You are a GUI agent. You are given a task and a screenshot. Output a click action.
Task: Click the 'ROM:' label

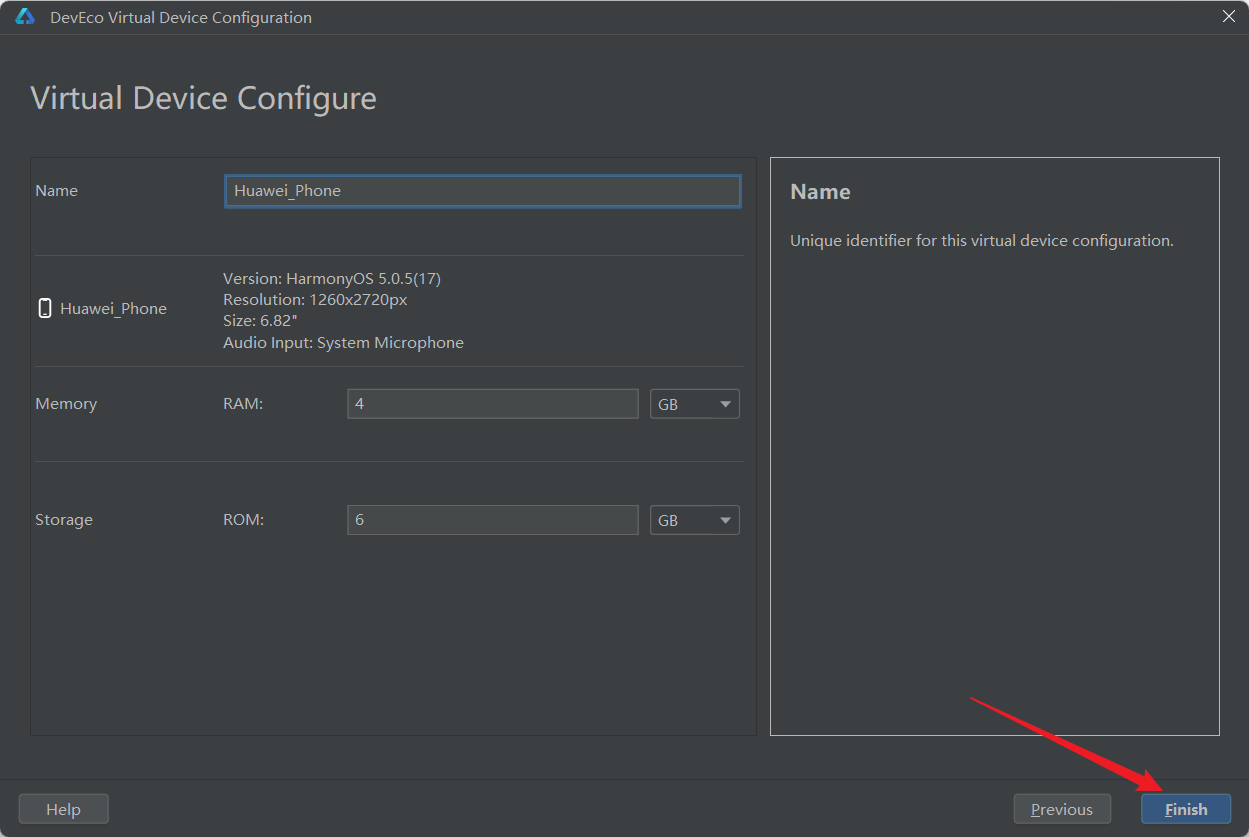244,520
